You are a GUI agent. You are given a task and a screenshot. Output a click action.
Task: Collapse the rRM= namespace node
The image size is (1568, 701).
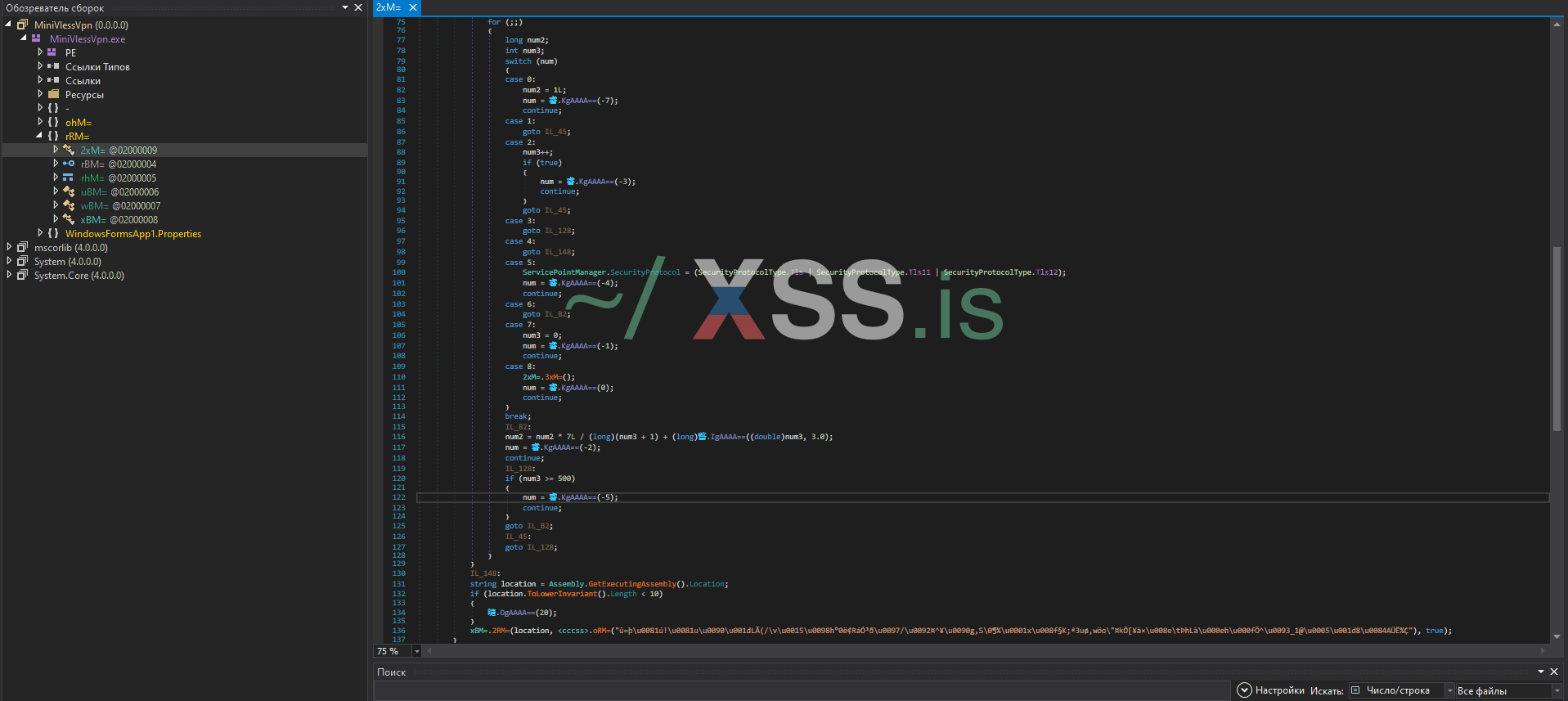(39, 136)
